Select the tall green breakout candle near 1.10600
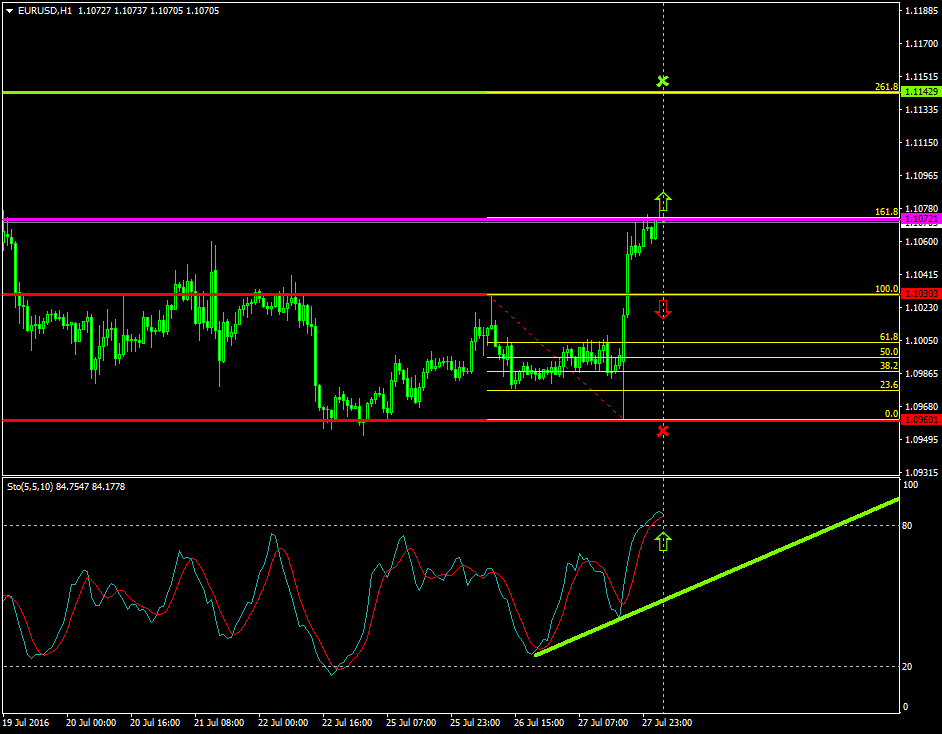 [629, 280]
